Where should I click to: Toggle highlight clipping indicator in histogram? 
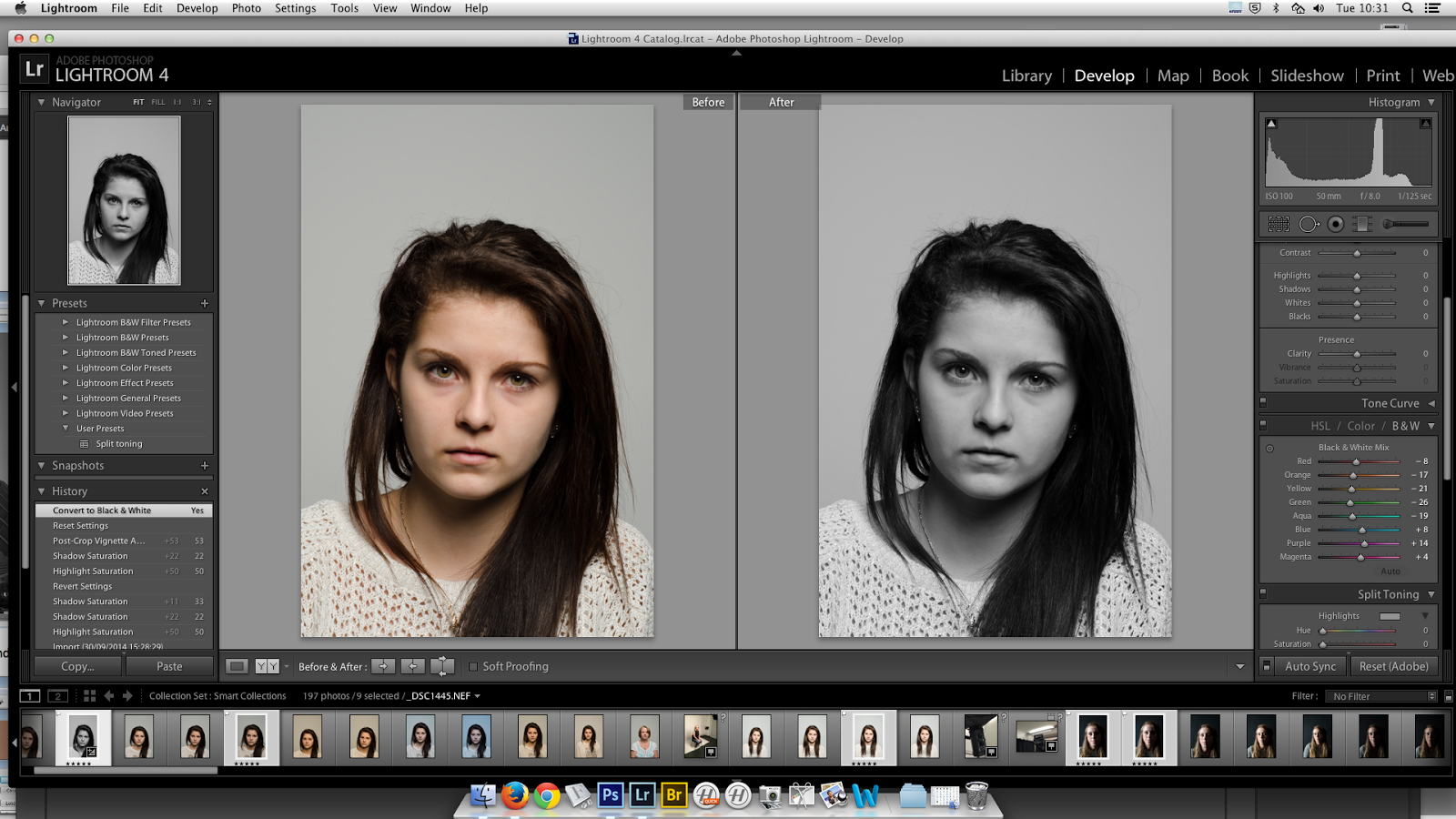tap(1426, 123)
